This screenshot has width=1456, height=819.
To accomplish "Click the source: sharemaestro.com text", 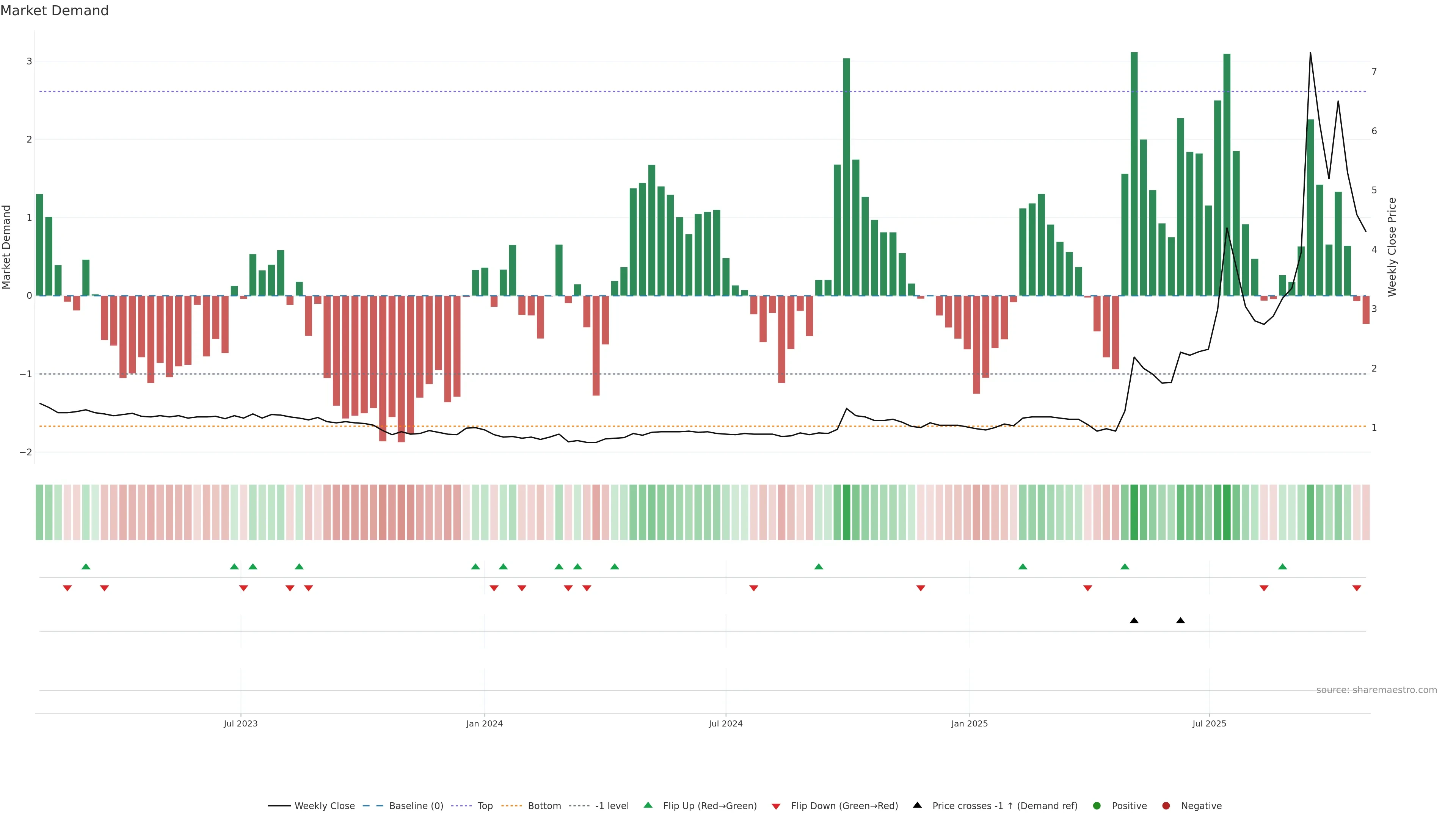I will tap(1376, 690).
